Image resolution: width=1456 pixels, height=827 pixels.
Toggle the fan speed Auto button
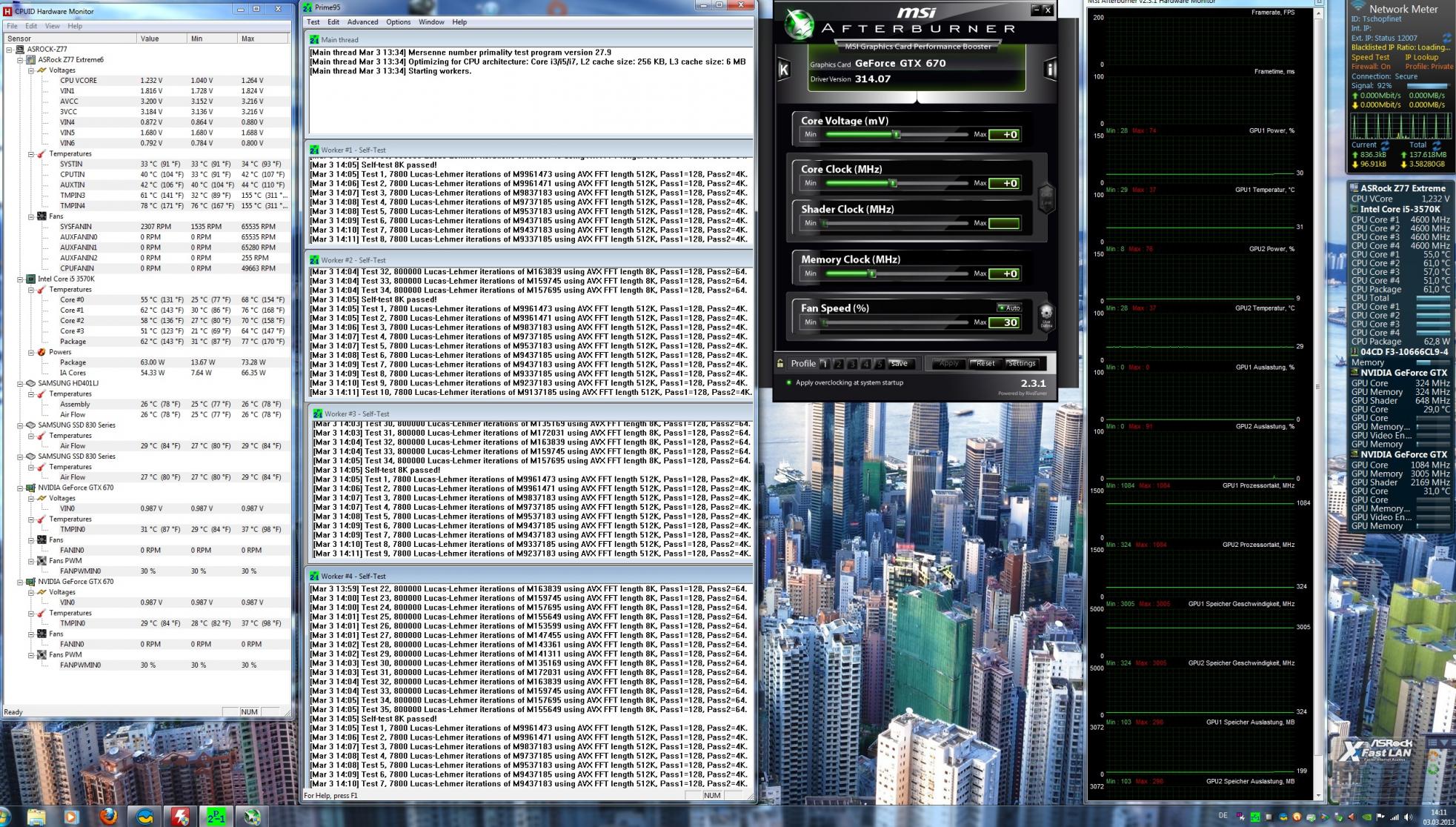coord(1009,308)
